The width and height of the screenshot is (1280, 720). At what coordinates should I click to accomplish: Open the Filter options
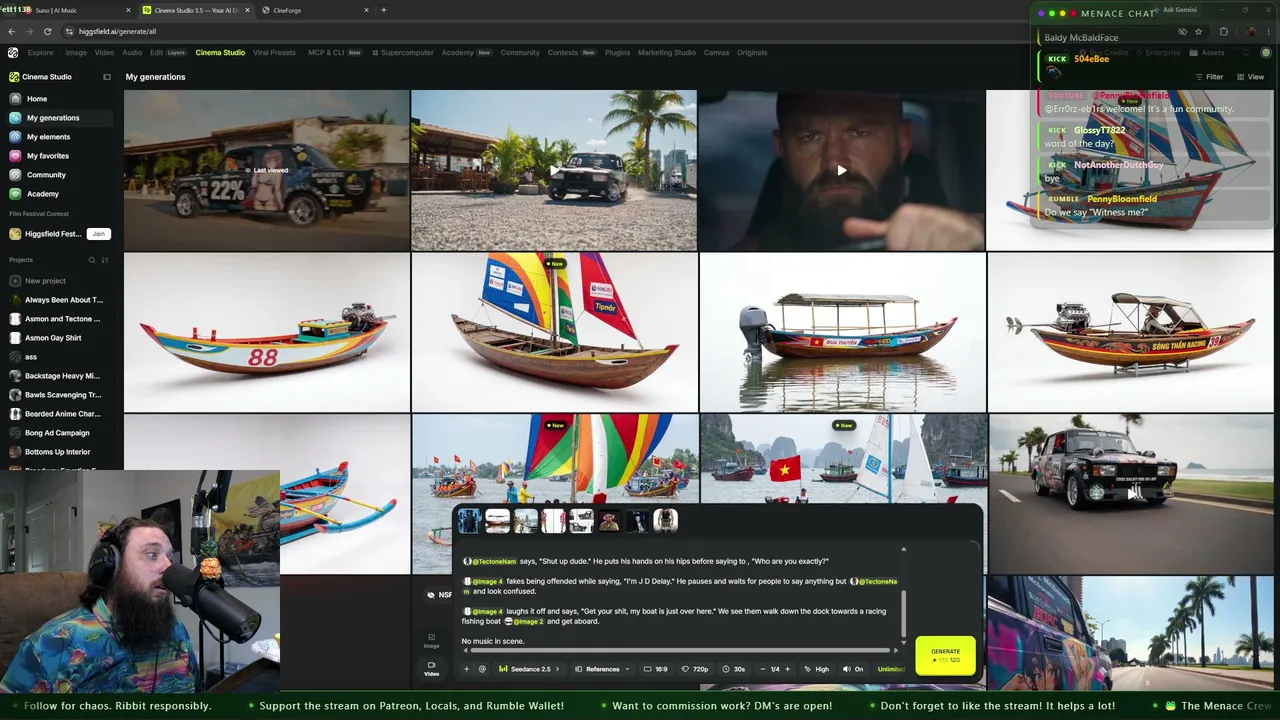click(x=1209, y=77)
